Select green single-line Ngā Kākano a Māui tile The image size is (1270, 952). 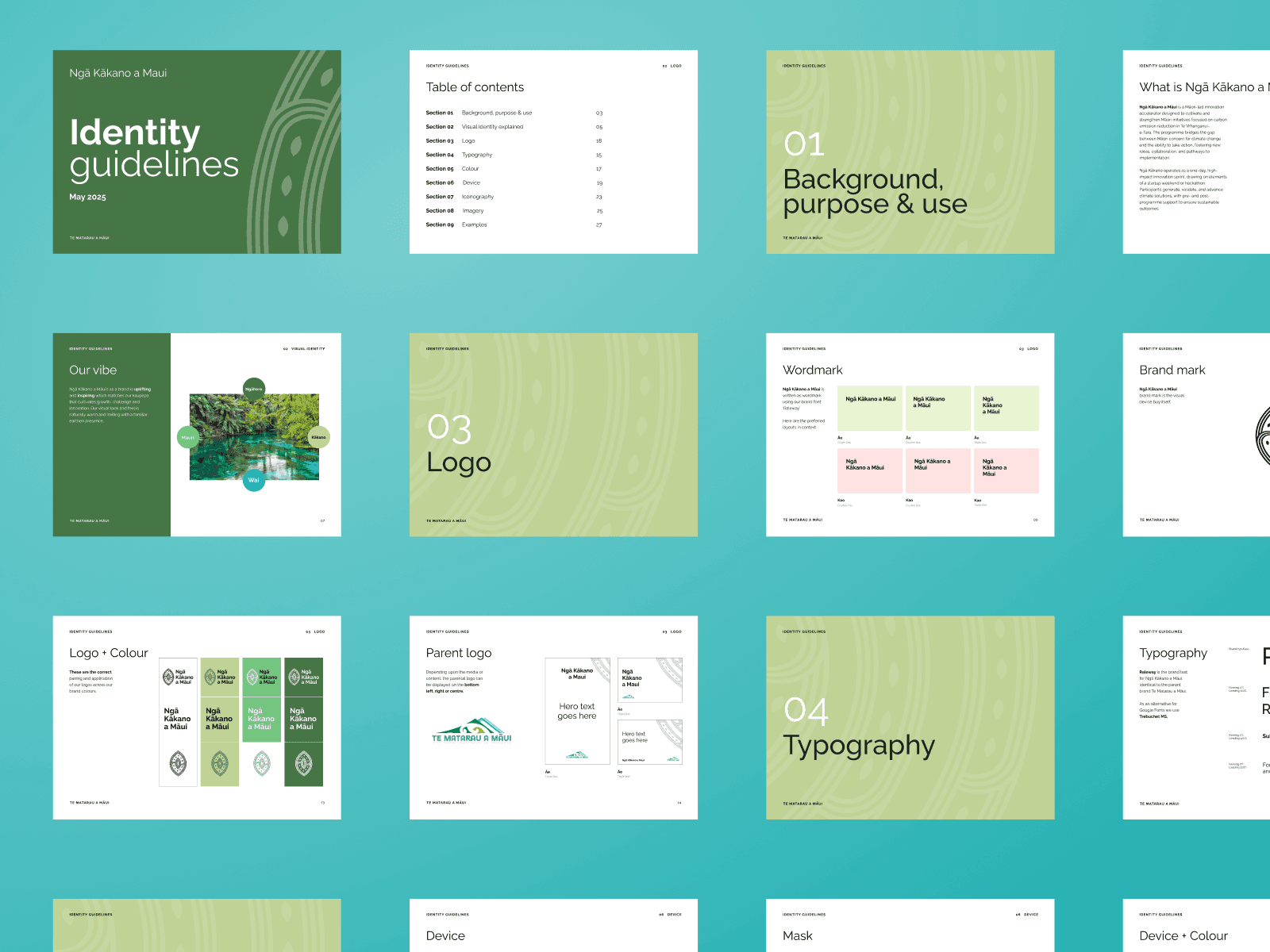[870, 408]
